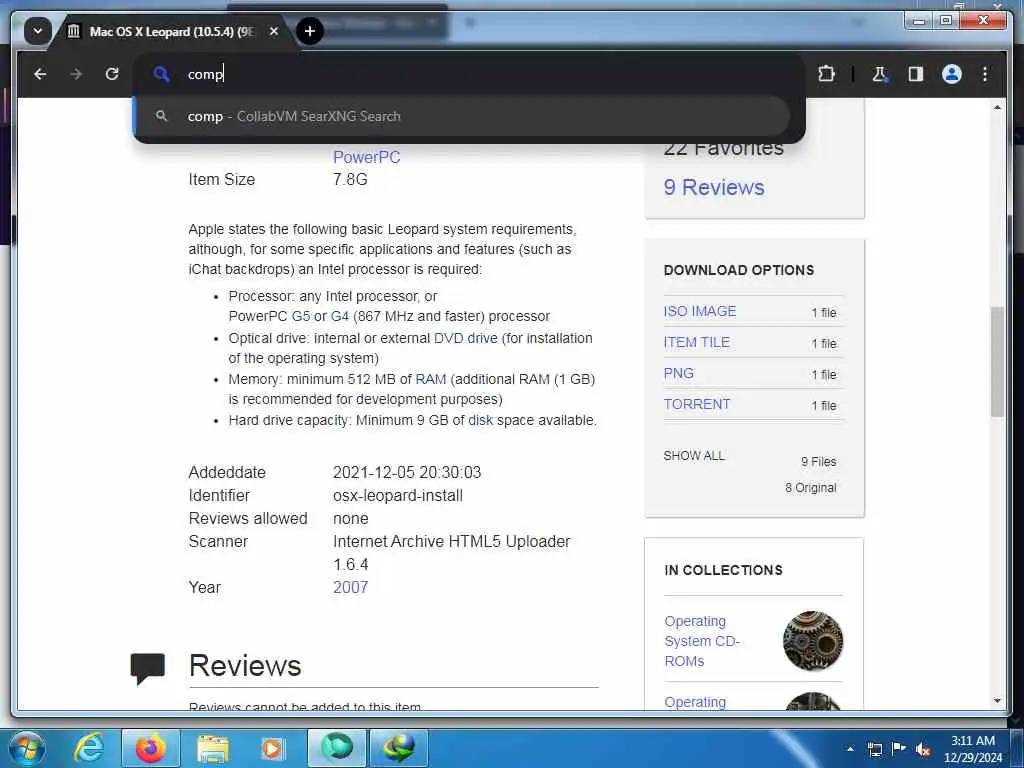Open the profile avatar menu
1024x768 pixels.
[x=952, y=74]
